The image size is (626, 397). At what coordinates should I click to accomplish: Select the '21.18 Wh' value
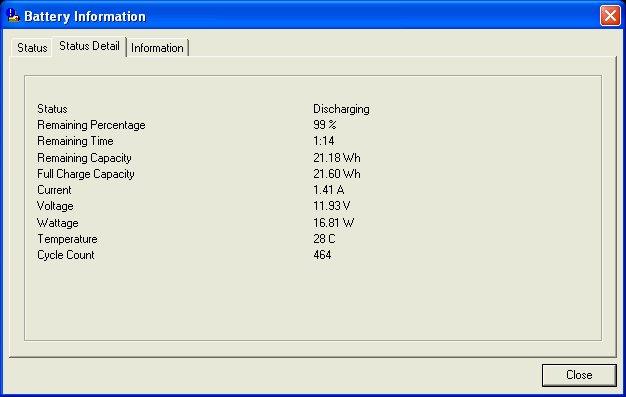pyautogui.click(x=337, y=158)
